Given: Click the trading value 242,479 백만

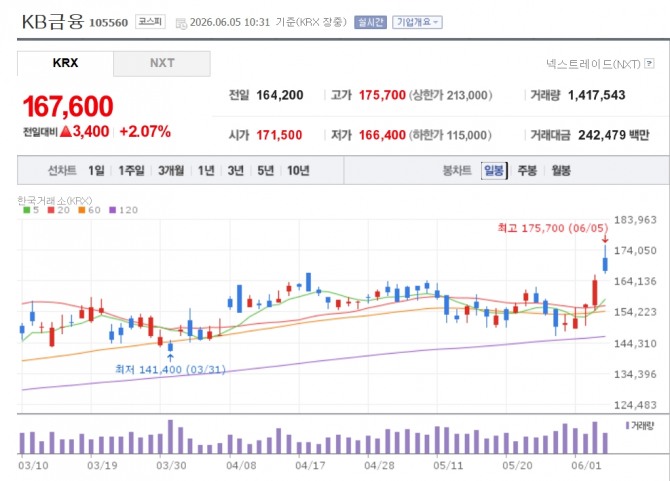Looking at the screenshot, I should [x=614, y=135].
